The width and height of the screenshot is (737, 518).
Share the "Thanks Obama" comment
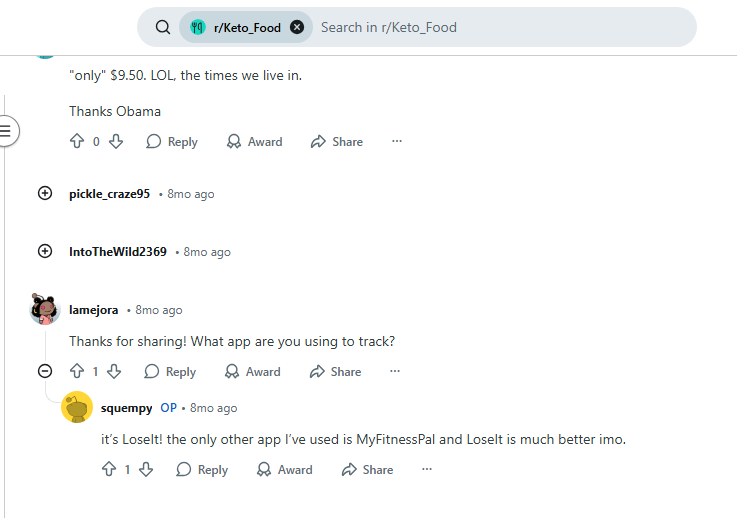[337, 142]
